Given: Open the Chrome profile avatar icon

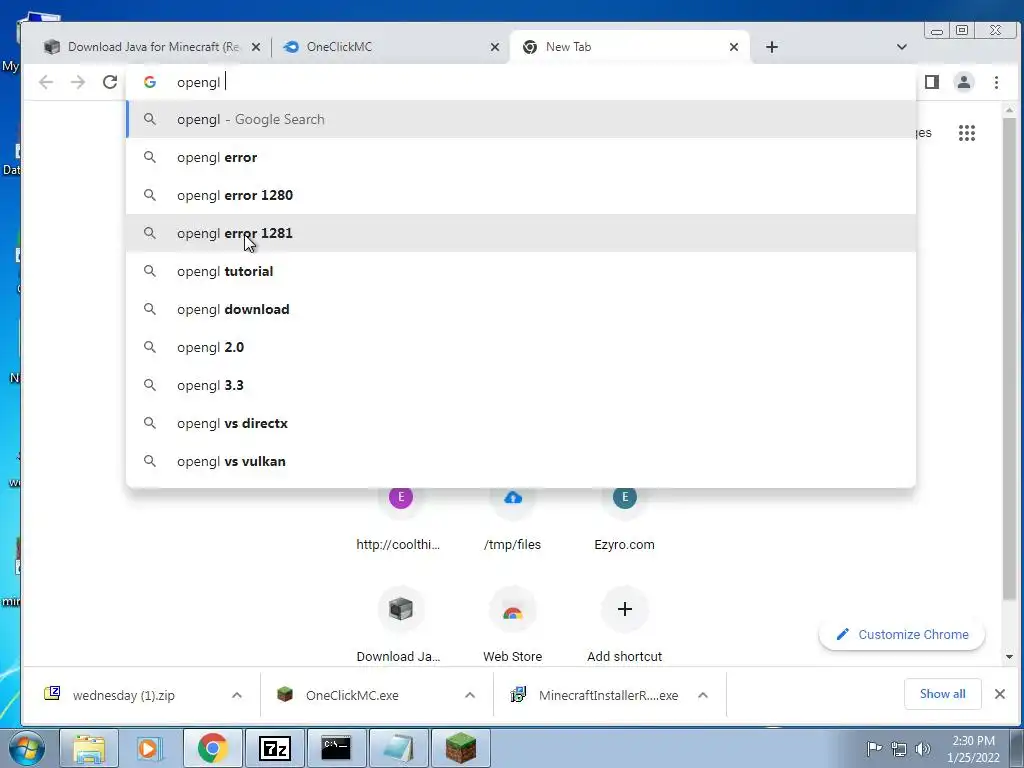Looking at the screenshot, I should click(x=964, y=82).
